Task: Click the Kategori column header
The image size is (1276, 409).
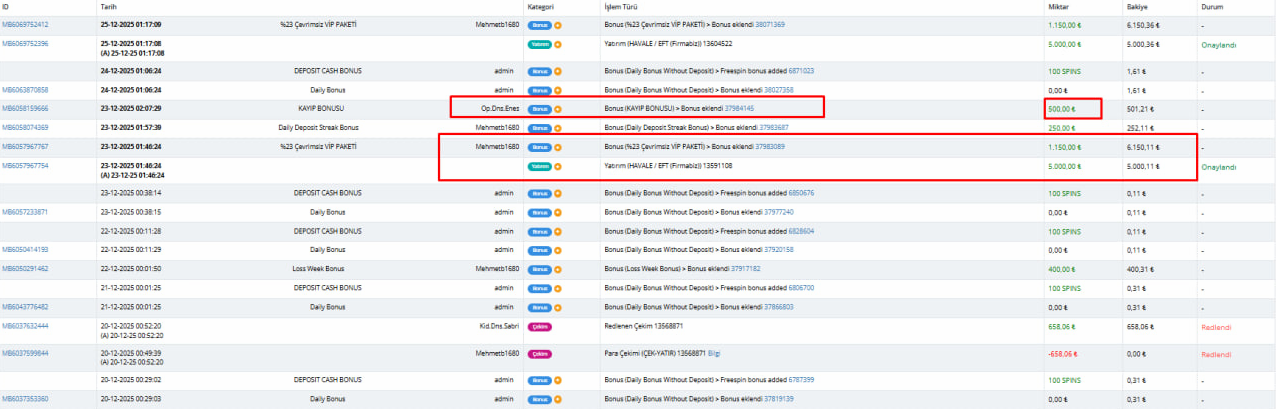Action: (x=540, y=6)
